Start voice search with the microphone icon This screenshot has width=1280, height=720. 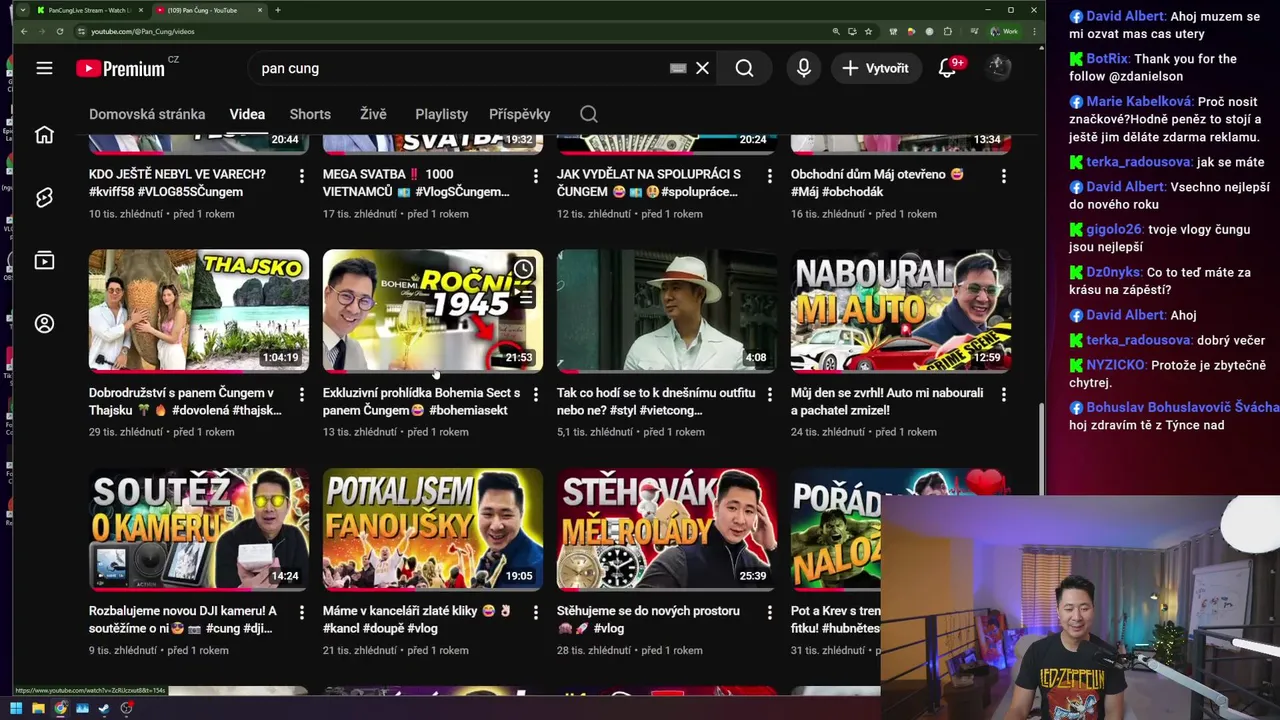tap(803, 68)
